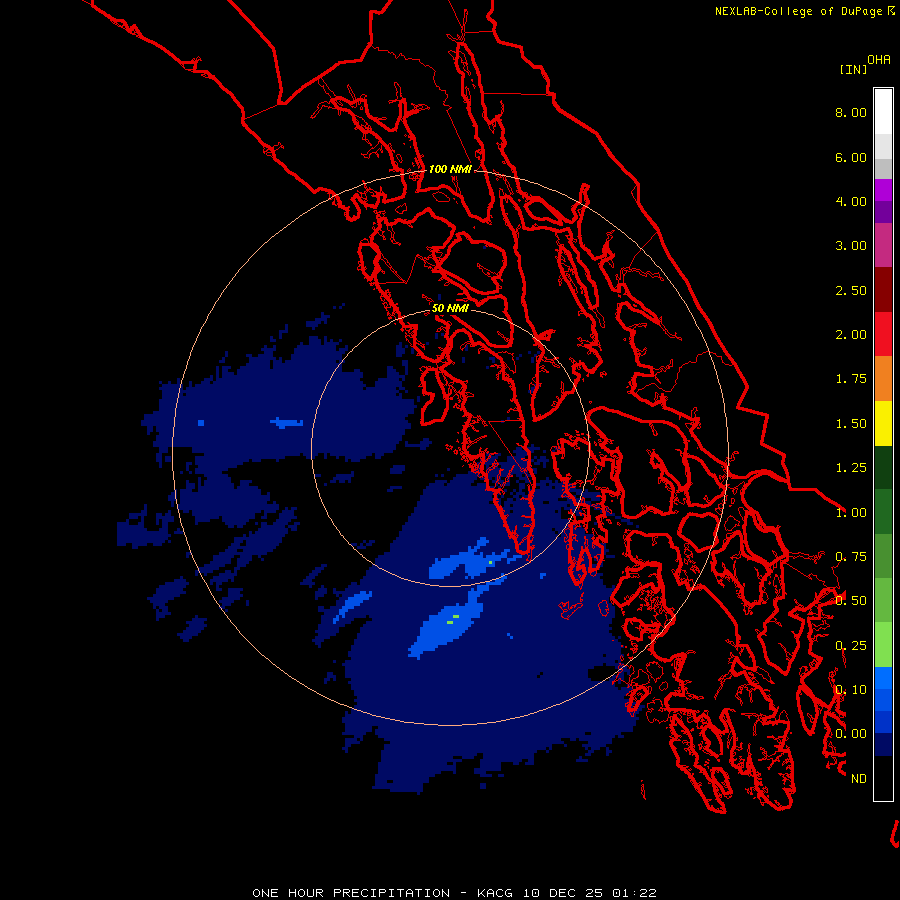The width and height of the screenshot is (900, 900).
Task: Click the 2.50 legend value
Action: point(851,290)
